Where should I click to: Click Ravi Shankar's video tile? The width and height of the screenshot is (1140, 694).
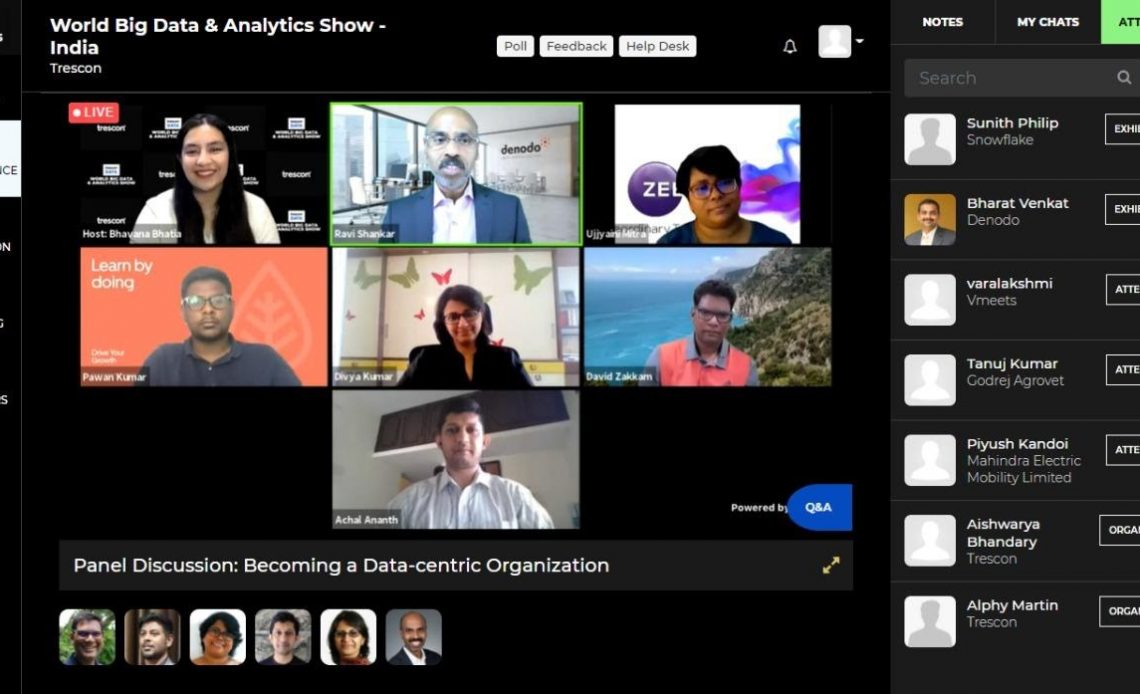pos(457,174)
